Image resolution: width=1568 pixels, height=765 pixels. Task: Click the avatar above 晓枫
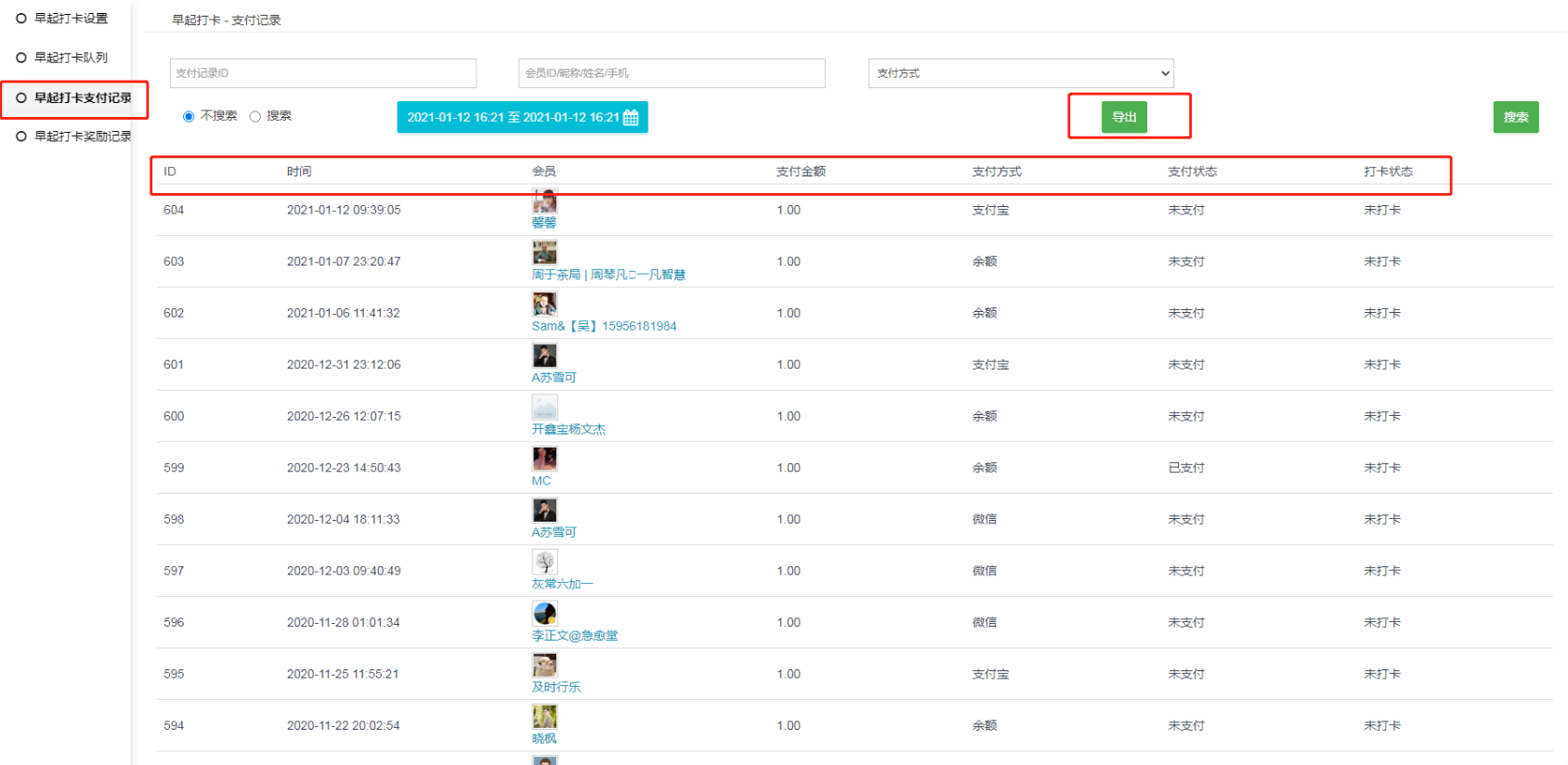click(544, 717)
